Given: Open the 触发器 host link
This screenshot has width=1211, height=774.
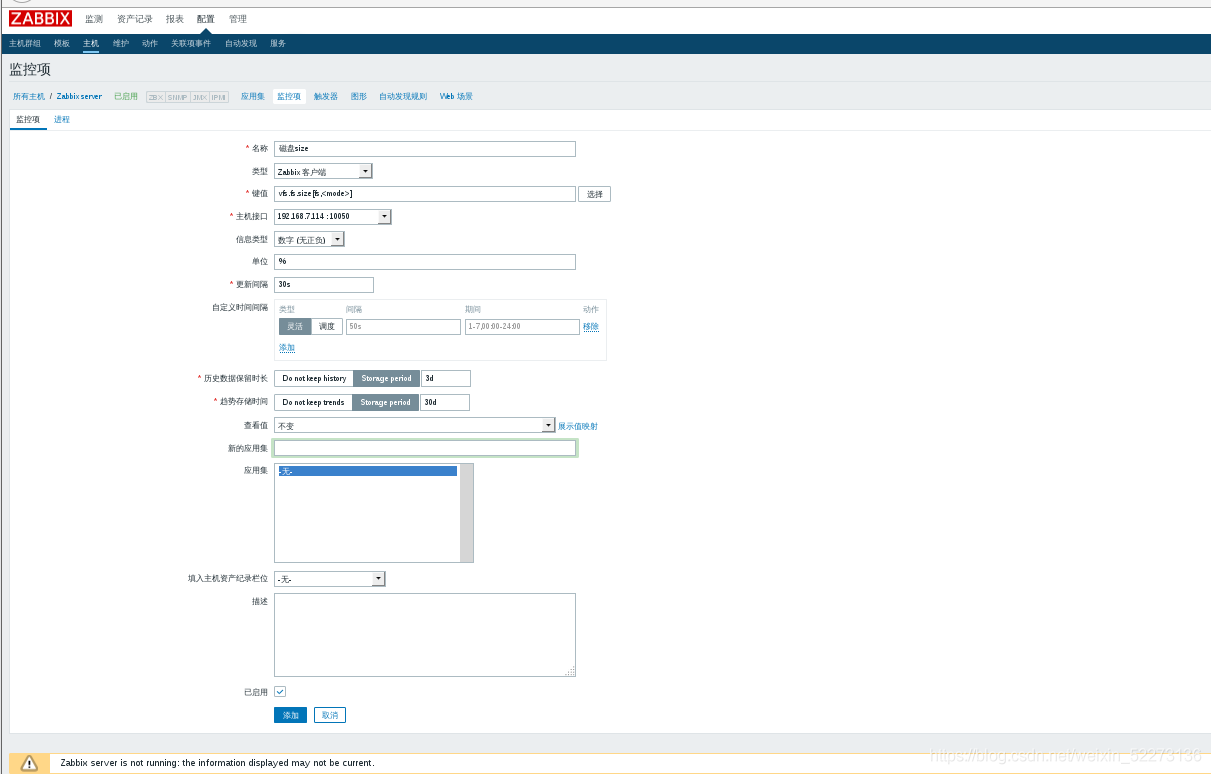Looking at the screenshot, I should pos(326,97).
